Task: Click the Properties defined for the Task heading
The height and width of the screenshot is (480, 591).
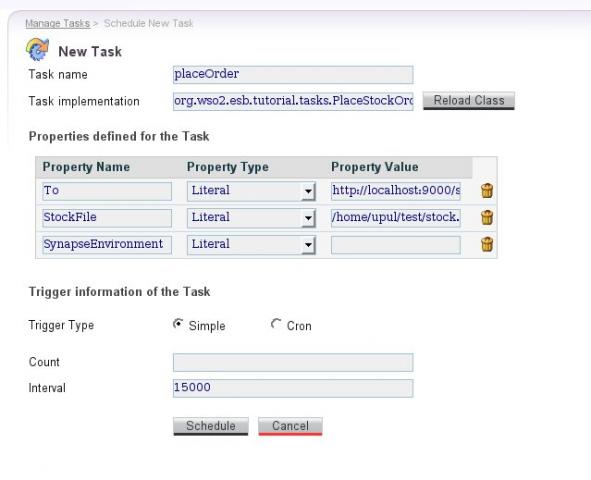Action: (x=119, y=136)
